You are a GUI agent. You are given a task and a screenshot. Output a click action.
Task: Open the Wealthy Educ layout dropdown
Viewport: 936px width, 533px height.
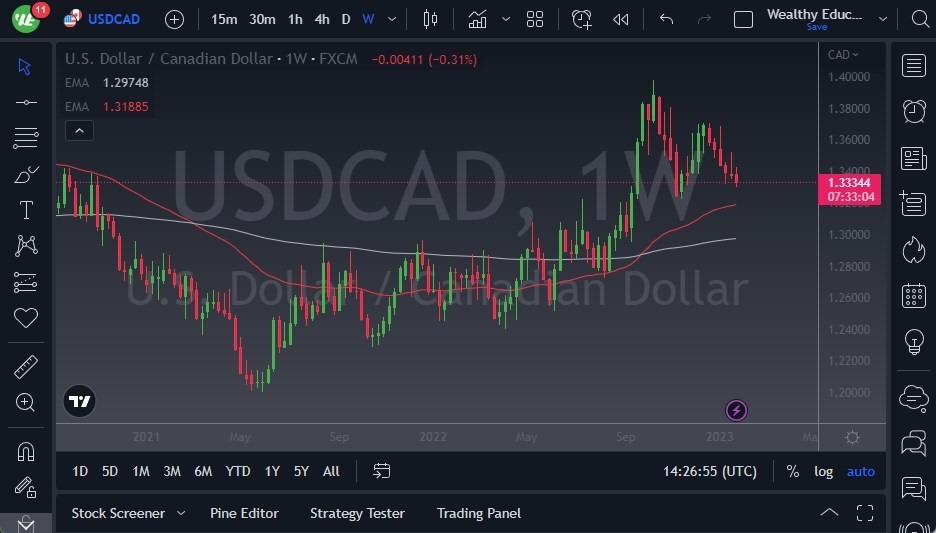(x=883, y=20)
